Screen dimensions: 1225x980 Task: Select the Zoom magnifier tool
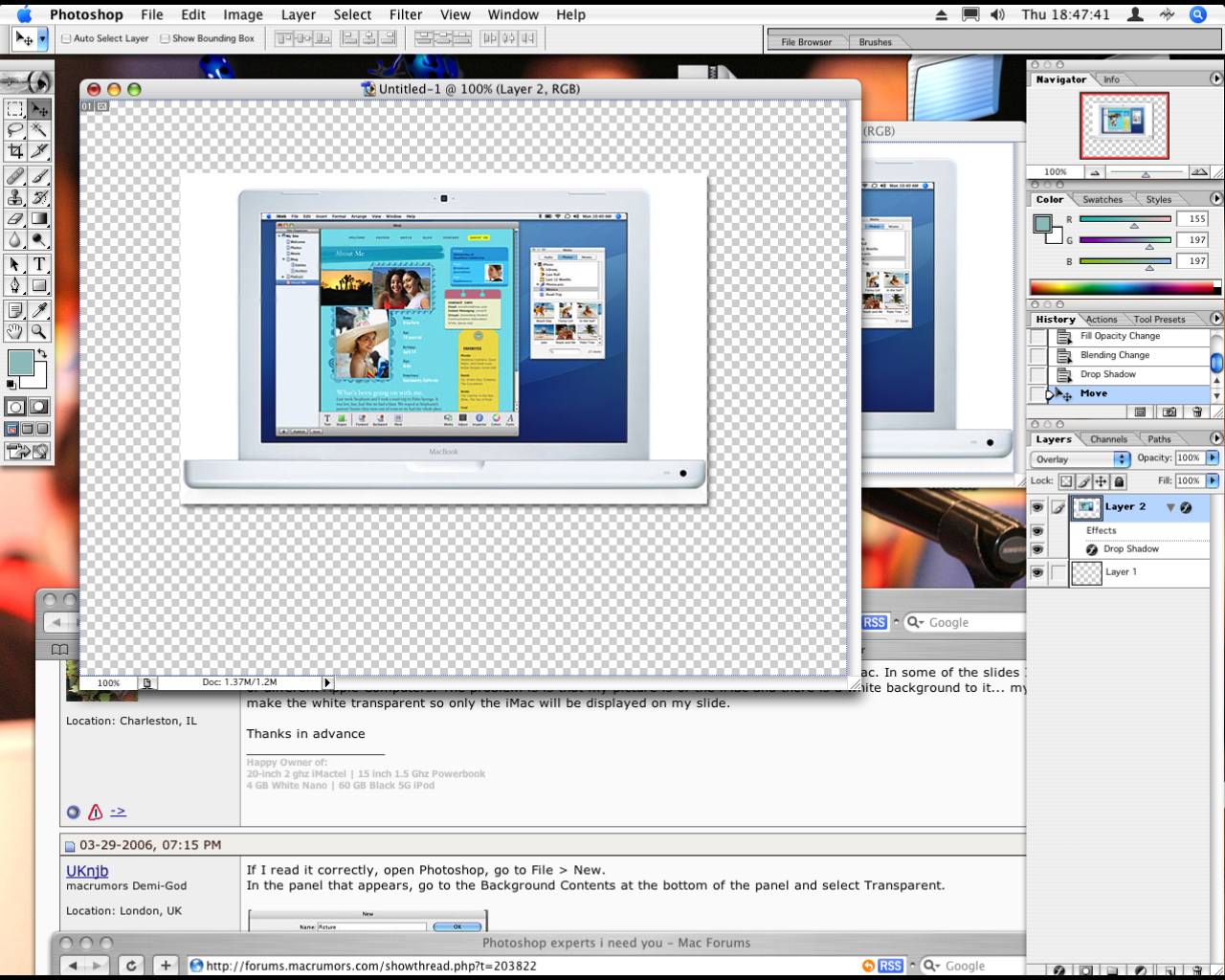(x=39, y=331)
